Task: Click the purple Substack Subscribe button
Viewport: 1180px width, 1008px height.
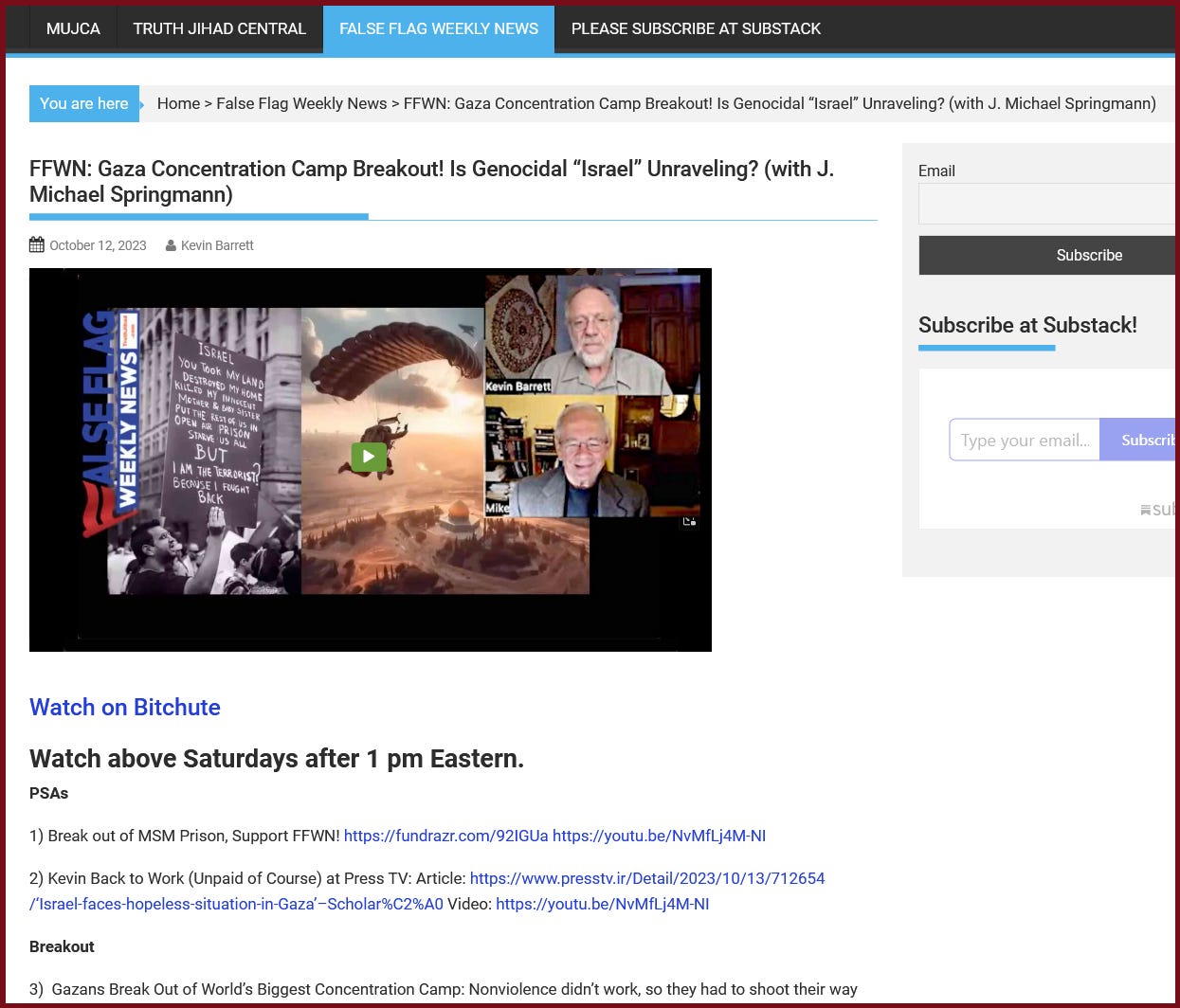Action: (x=1137, y=440)
